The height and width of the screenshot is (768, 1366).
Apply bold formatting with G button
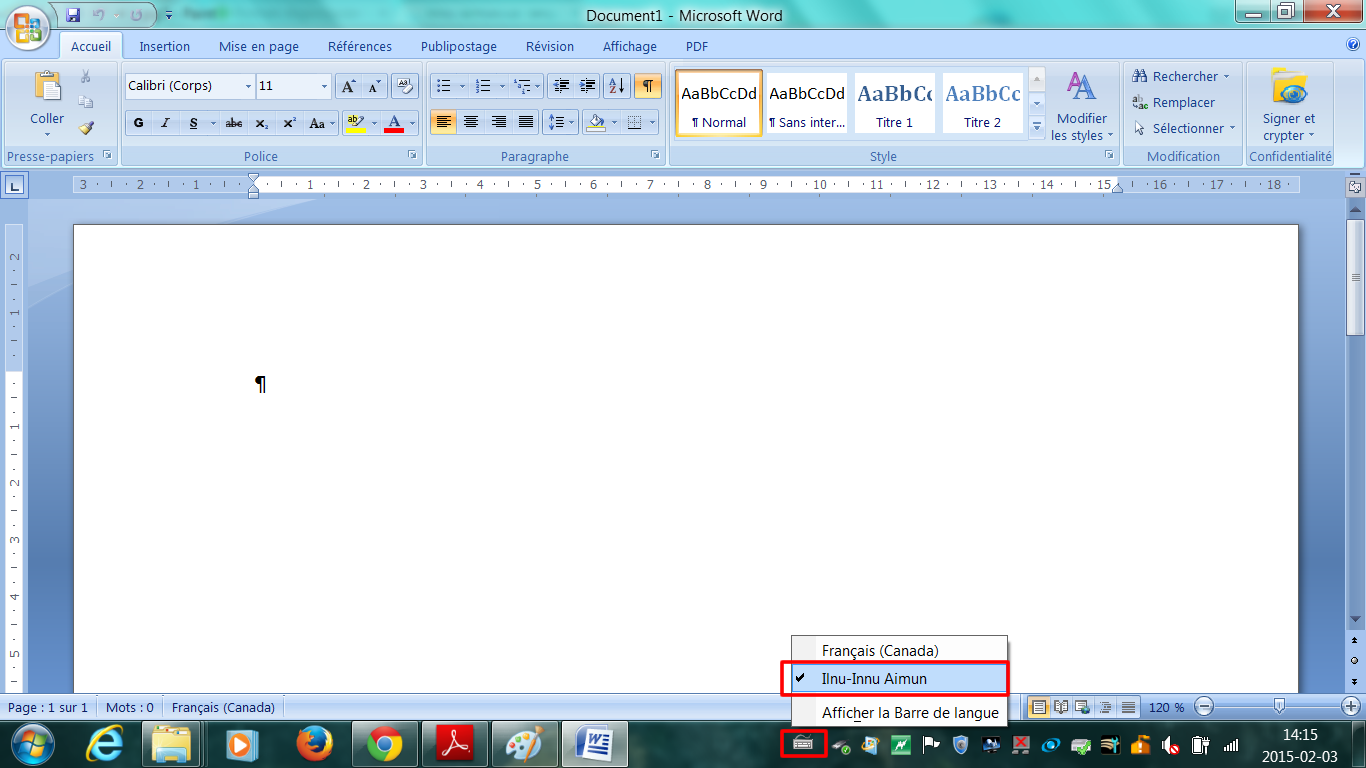(x=138, y=123)
